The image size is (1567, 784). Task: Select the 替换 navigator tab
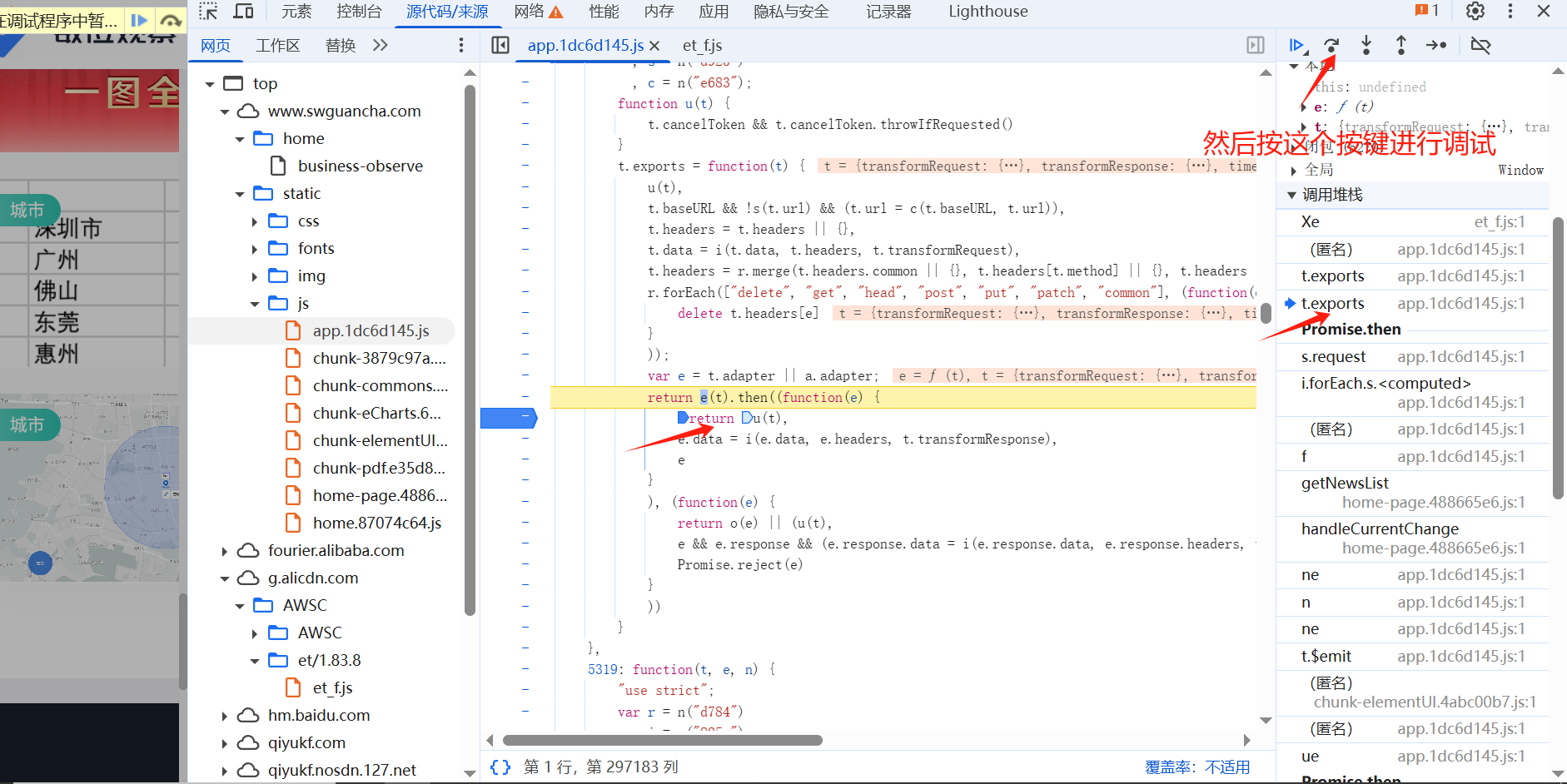pos(341,46)
